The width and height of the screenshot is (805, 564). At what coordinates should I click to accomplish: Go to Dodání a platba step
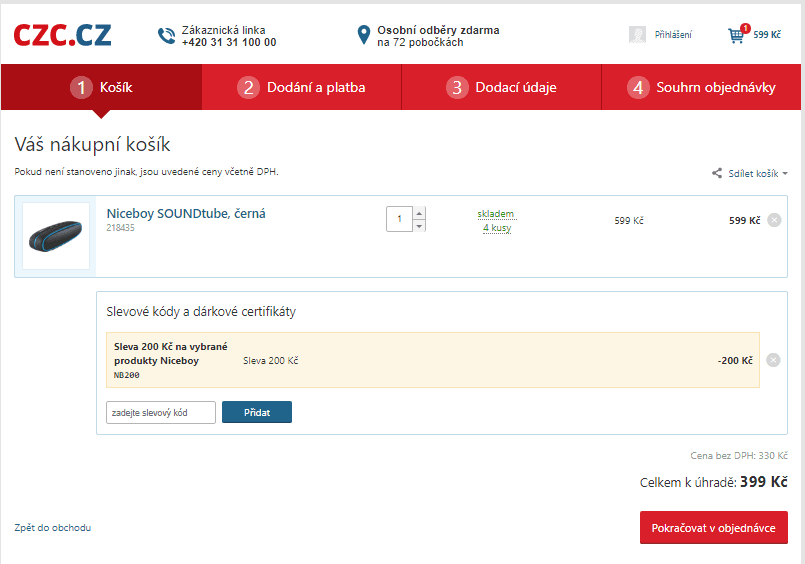[301, 87]
